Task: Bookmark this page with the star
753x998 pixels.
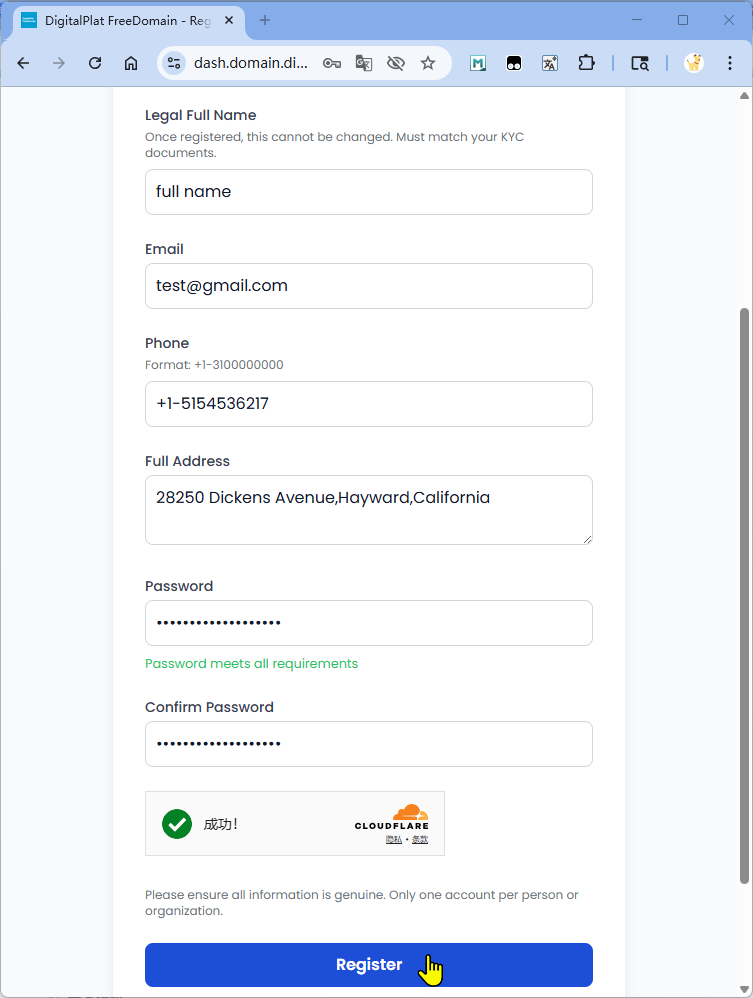Action: 428,63
